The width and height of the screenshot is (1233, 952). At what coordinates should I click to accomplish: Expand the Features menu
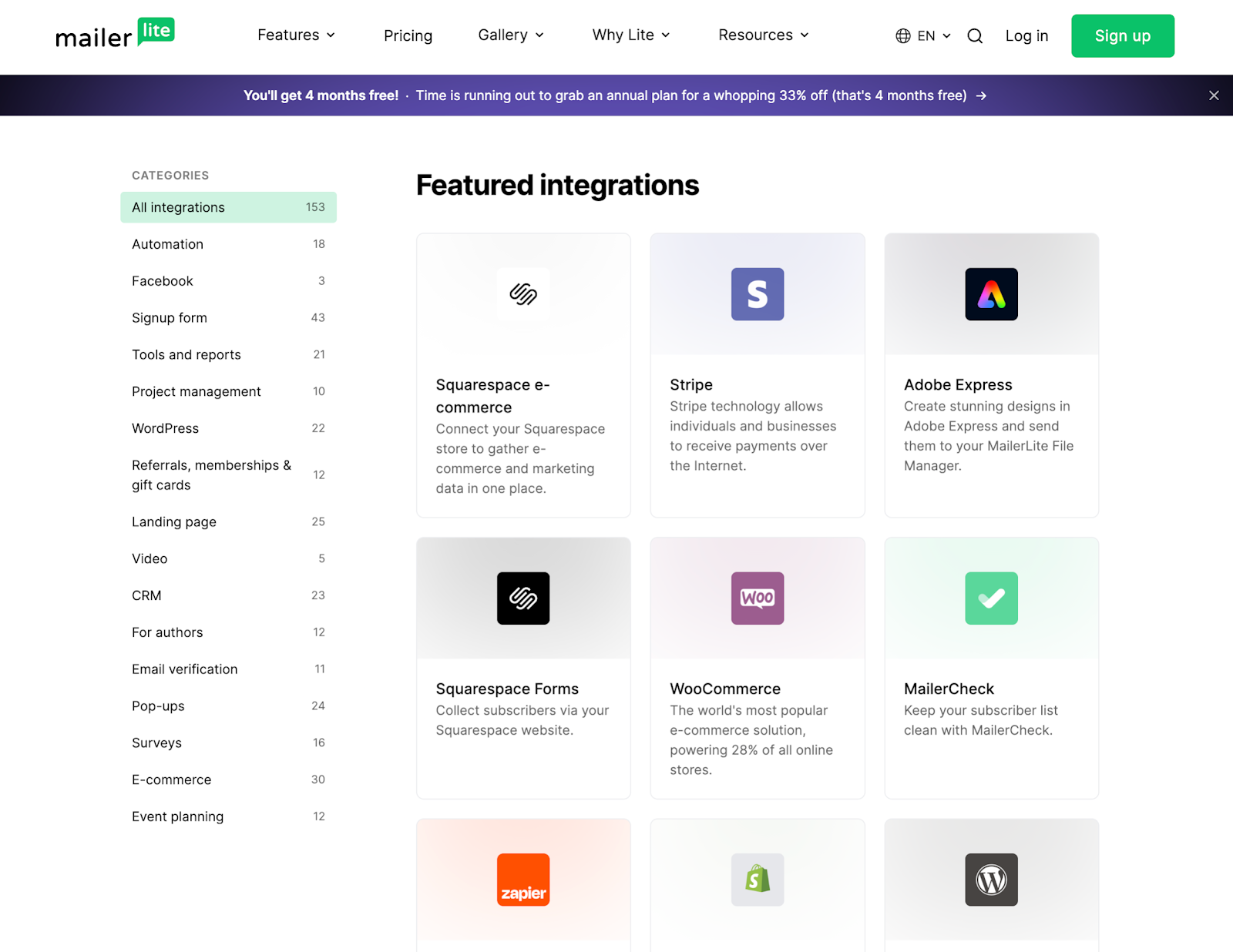[296, 35]
